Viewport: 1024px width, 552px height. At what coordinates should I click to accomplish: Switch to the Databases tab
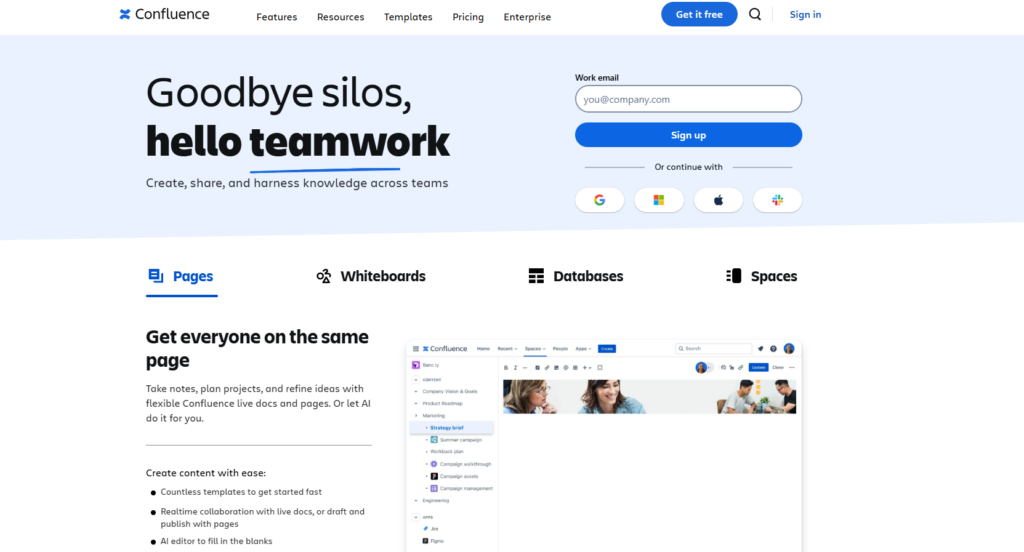point(576,277)
